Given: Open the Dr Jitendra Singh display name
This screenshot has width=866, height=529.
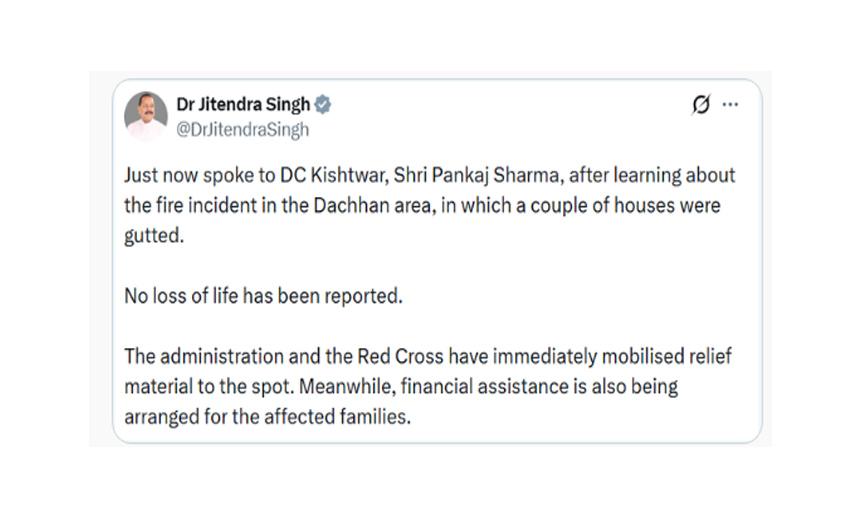Looking at the screenshot, I should tap(243, 105).
